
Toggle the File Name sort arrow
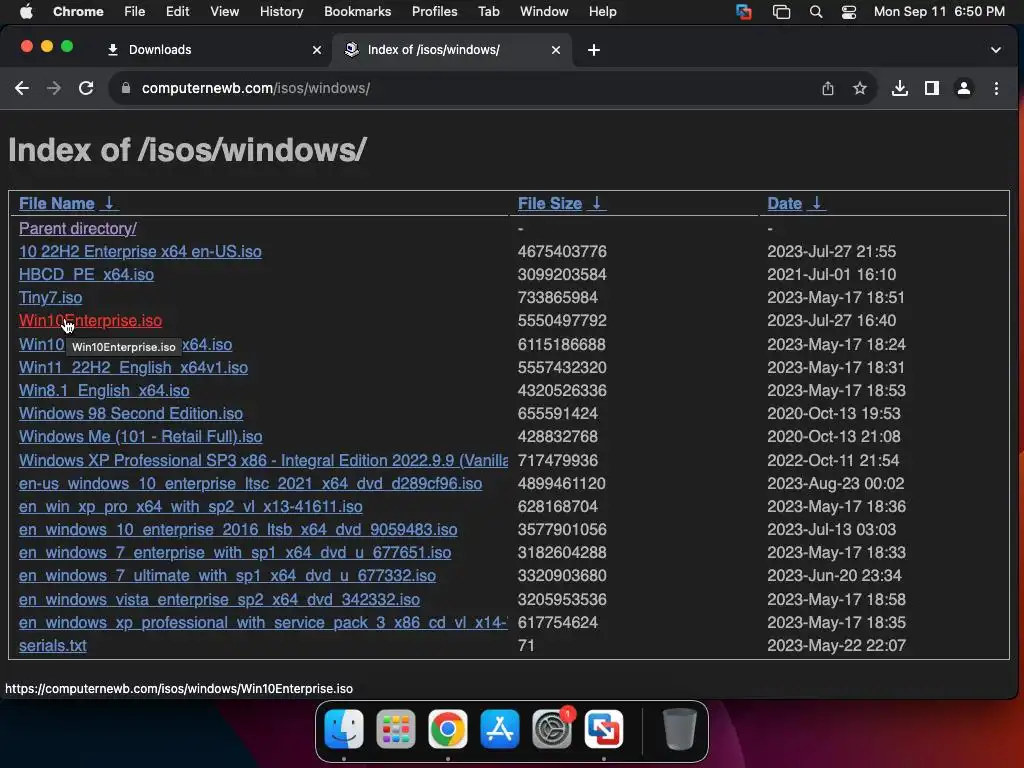pyautogui.click(x=109, y=203)
